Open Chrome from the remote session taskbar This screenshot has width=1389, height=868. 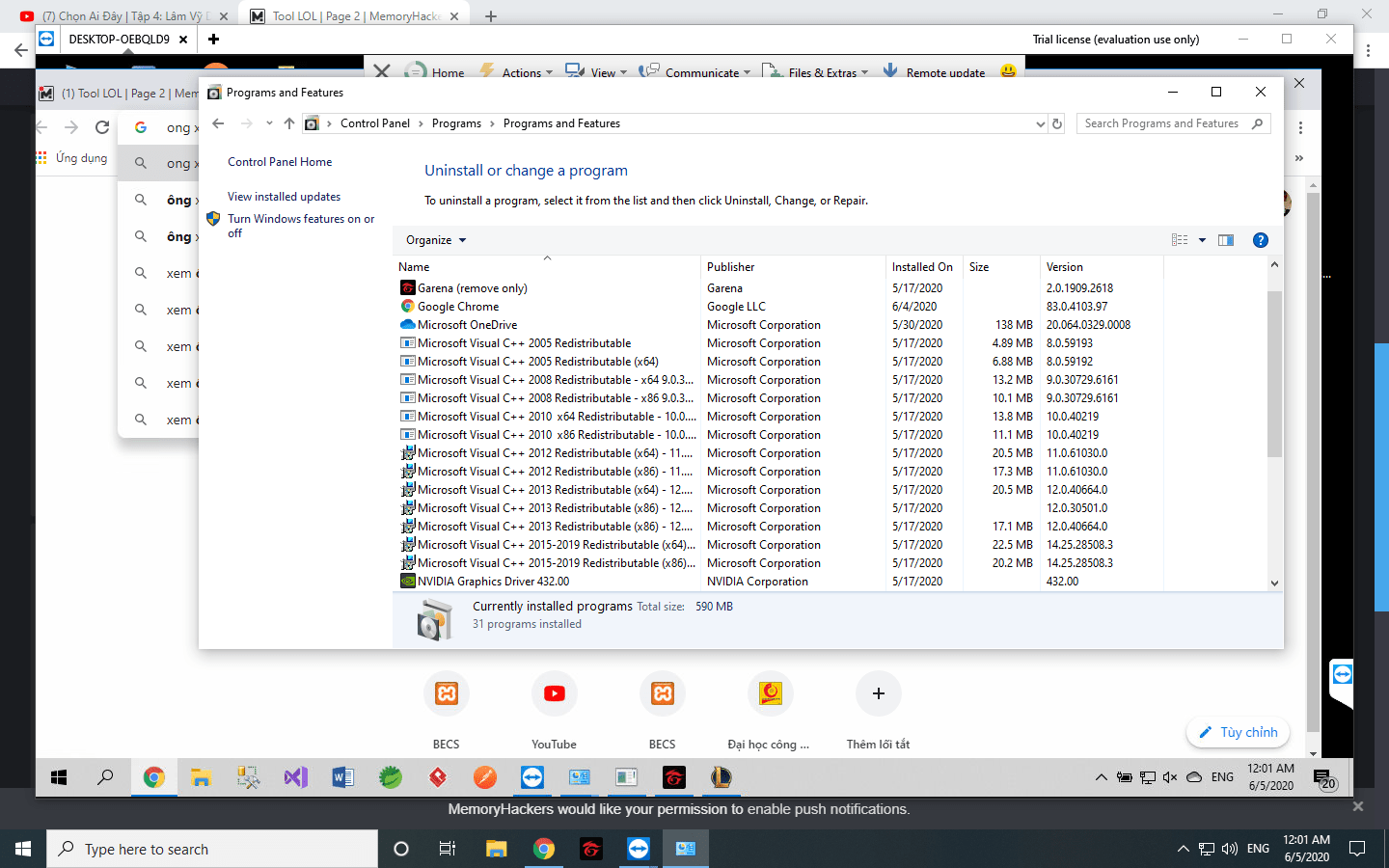153,777
